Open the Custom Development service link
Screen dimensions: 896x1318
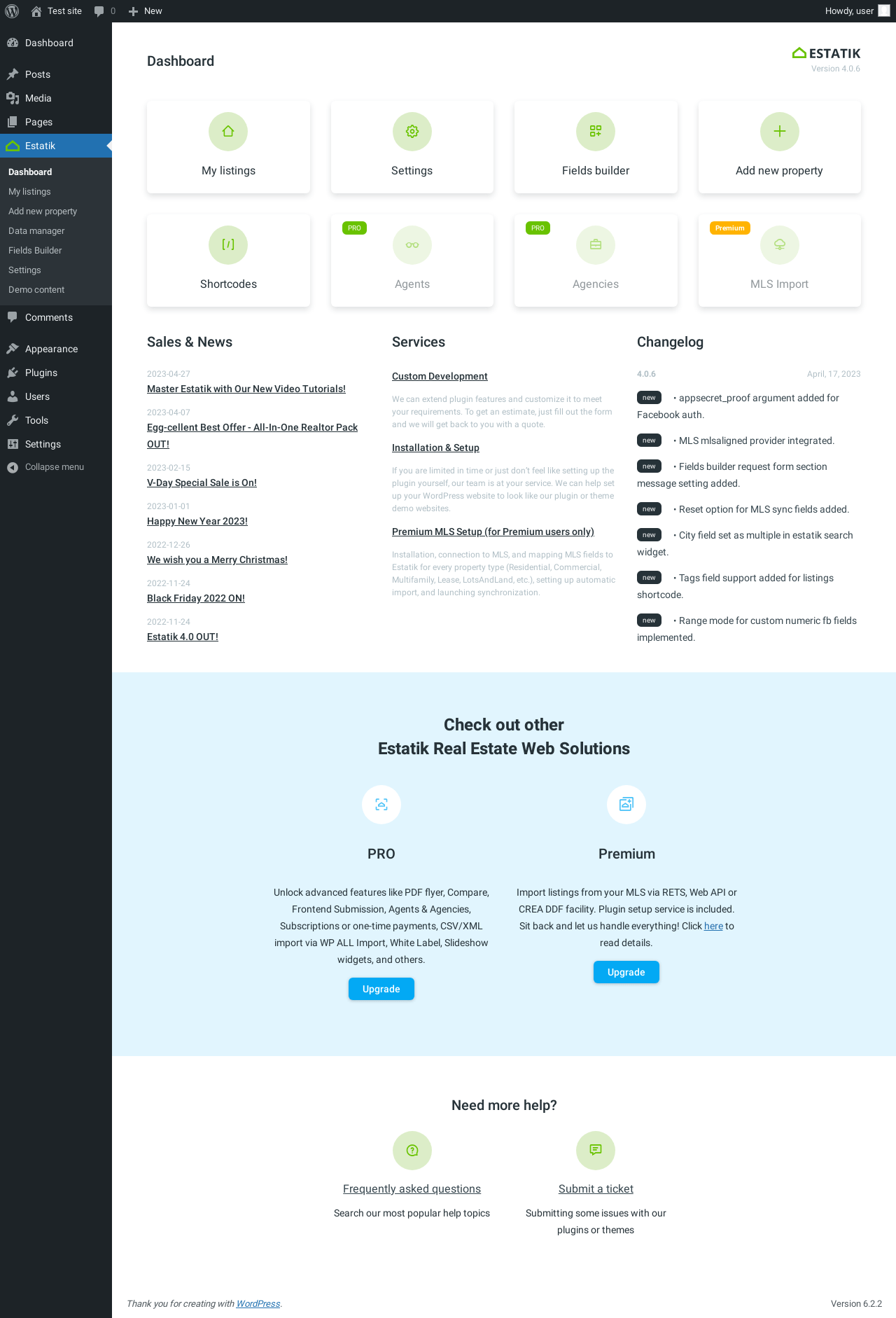[x=440, y=376]
